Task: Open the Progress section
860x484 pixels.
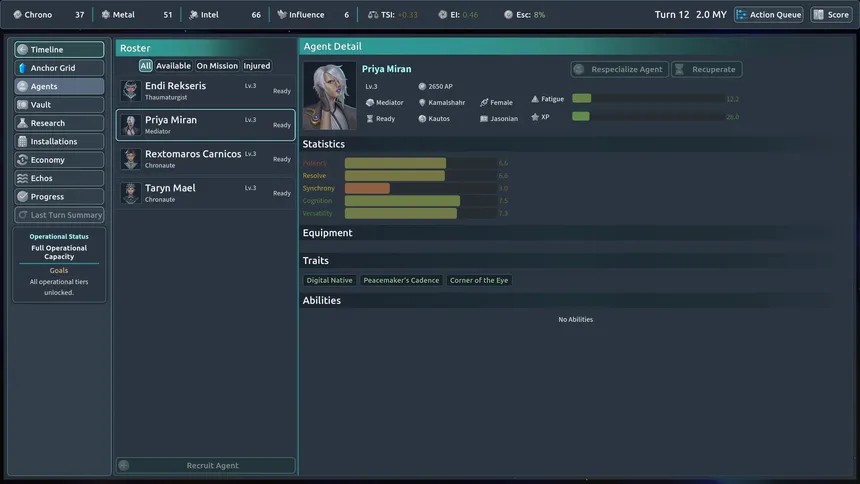Action: [59, 196]
